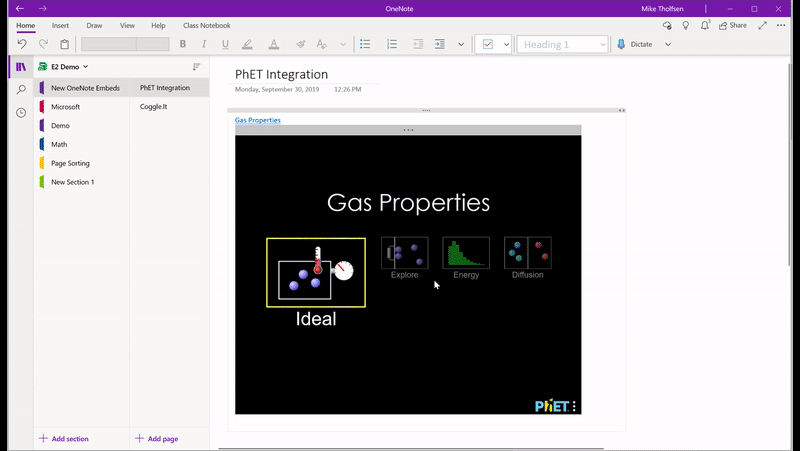Click Add section
Viewport: 800px width, 451px height.
[x=64, y=439]
